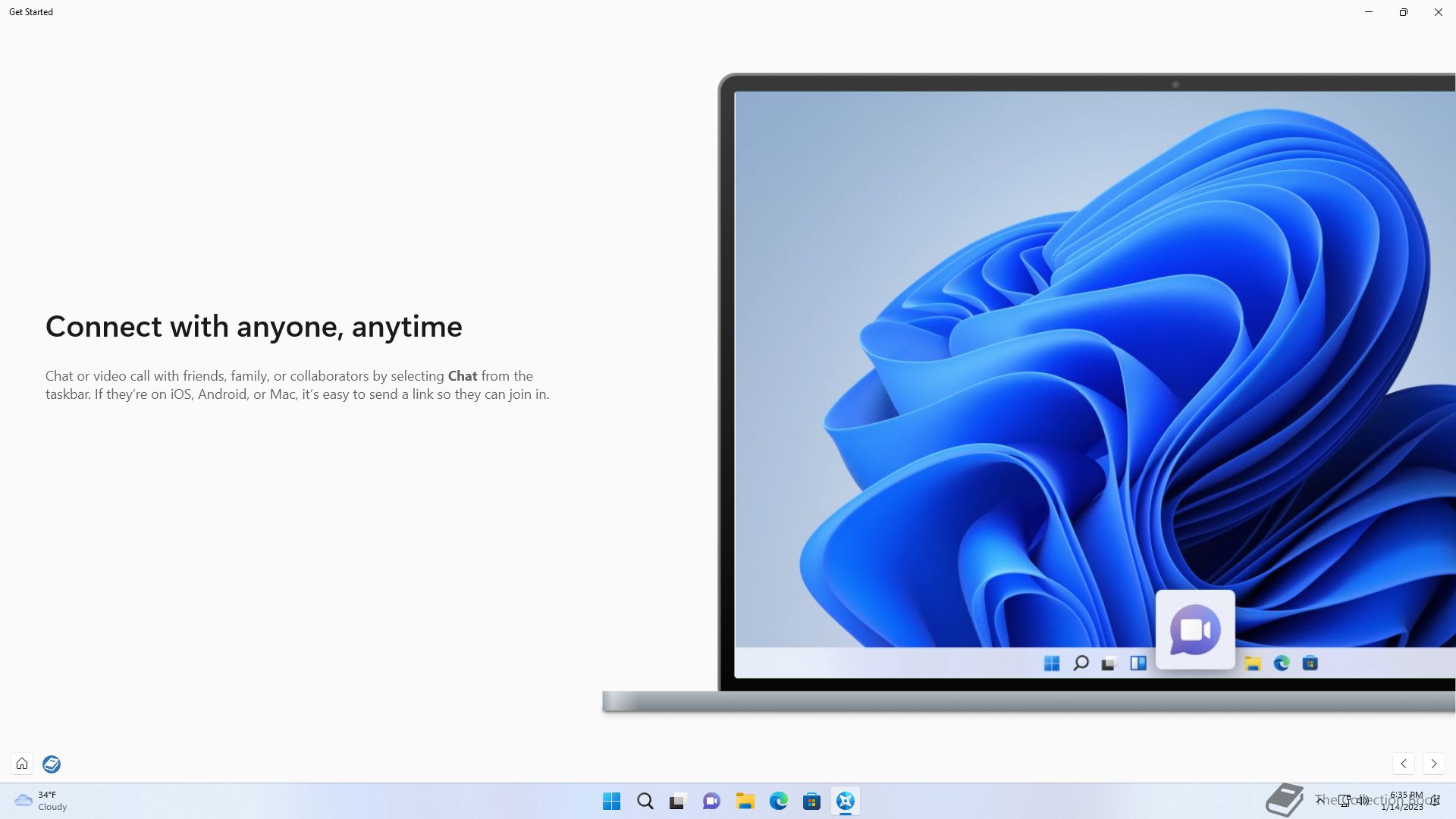Open Microsoft Store from the taskbar
Image resolution: width=1456 pixels, height=819 pixels.
[811, 801]
